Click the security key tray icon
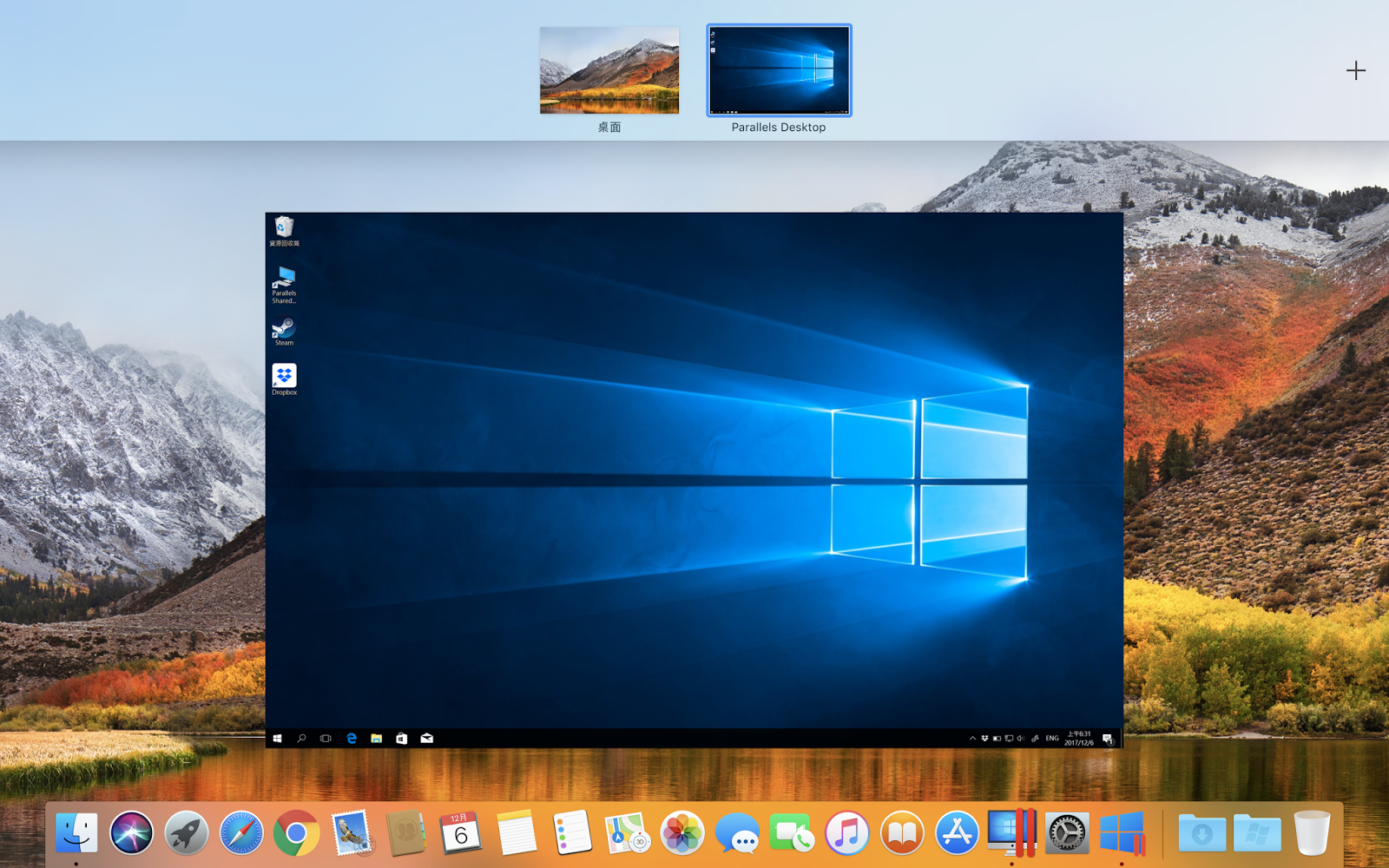Screen dimensions: 1389x868 click(x=1035, y=739)
